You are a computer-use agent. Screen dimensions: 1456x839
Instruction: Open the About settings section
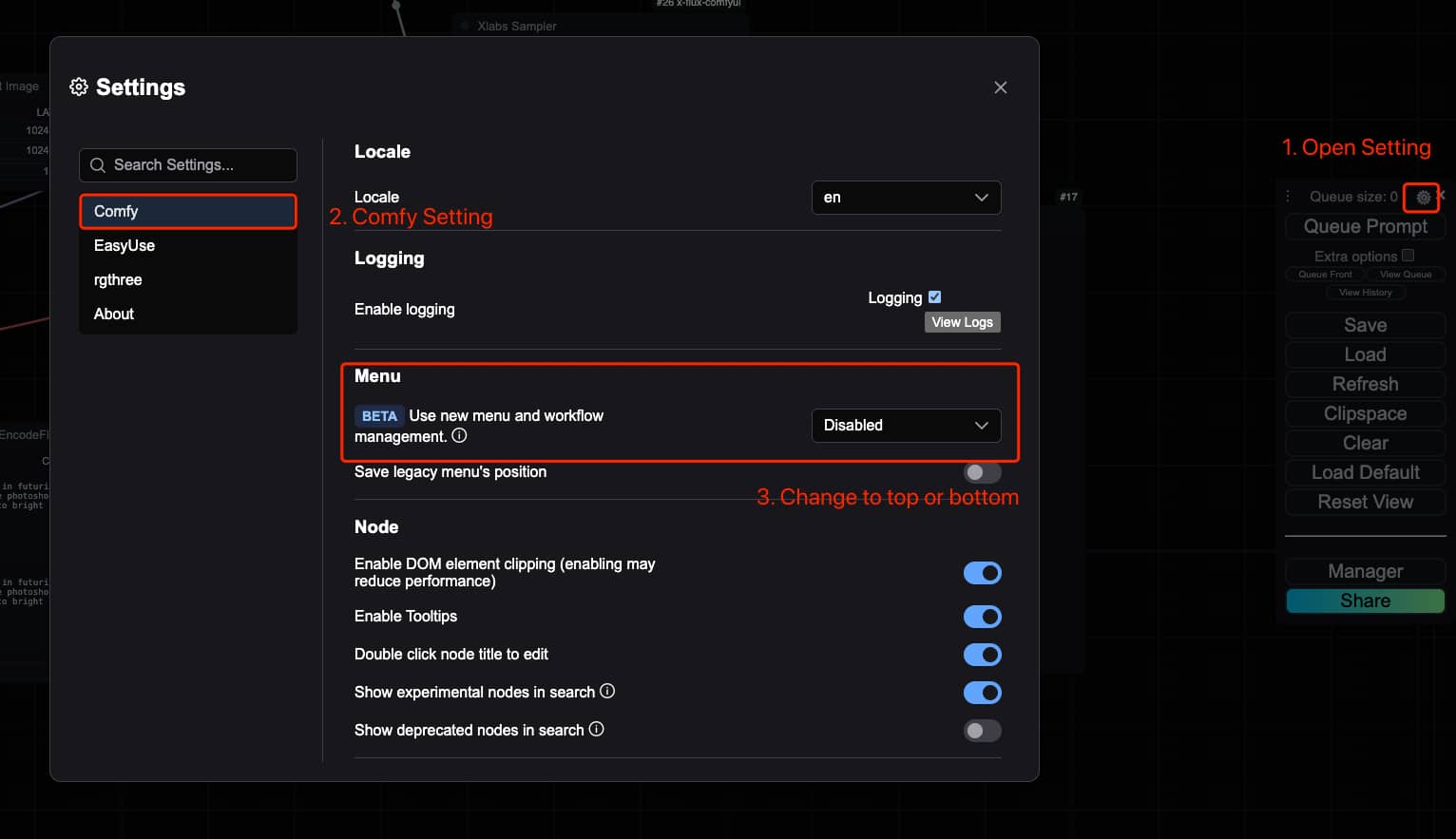coord(188,314)
